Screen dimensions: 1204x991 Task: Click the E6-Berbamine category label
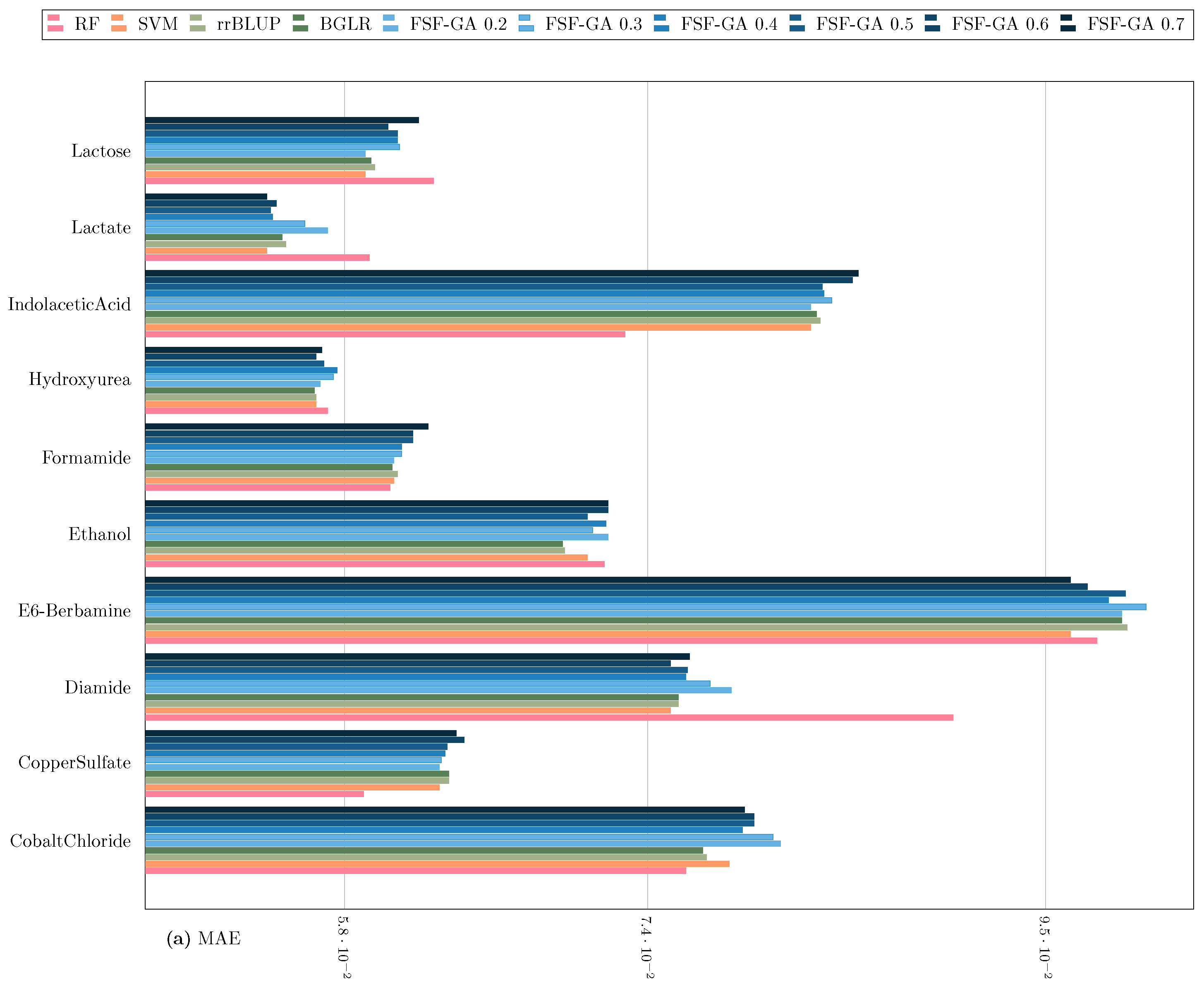pyautogui.click(x=74, y=611)
